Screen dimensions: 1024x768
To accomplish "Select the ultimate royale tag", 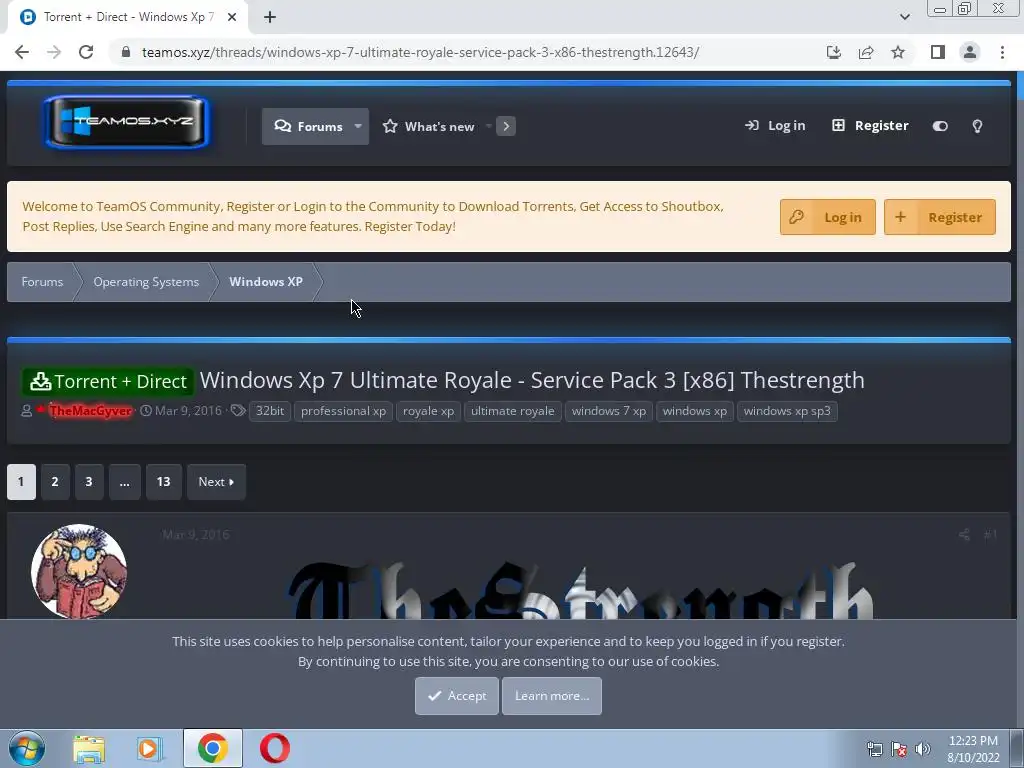I will click(x=513, y=411).
